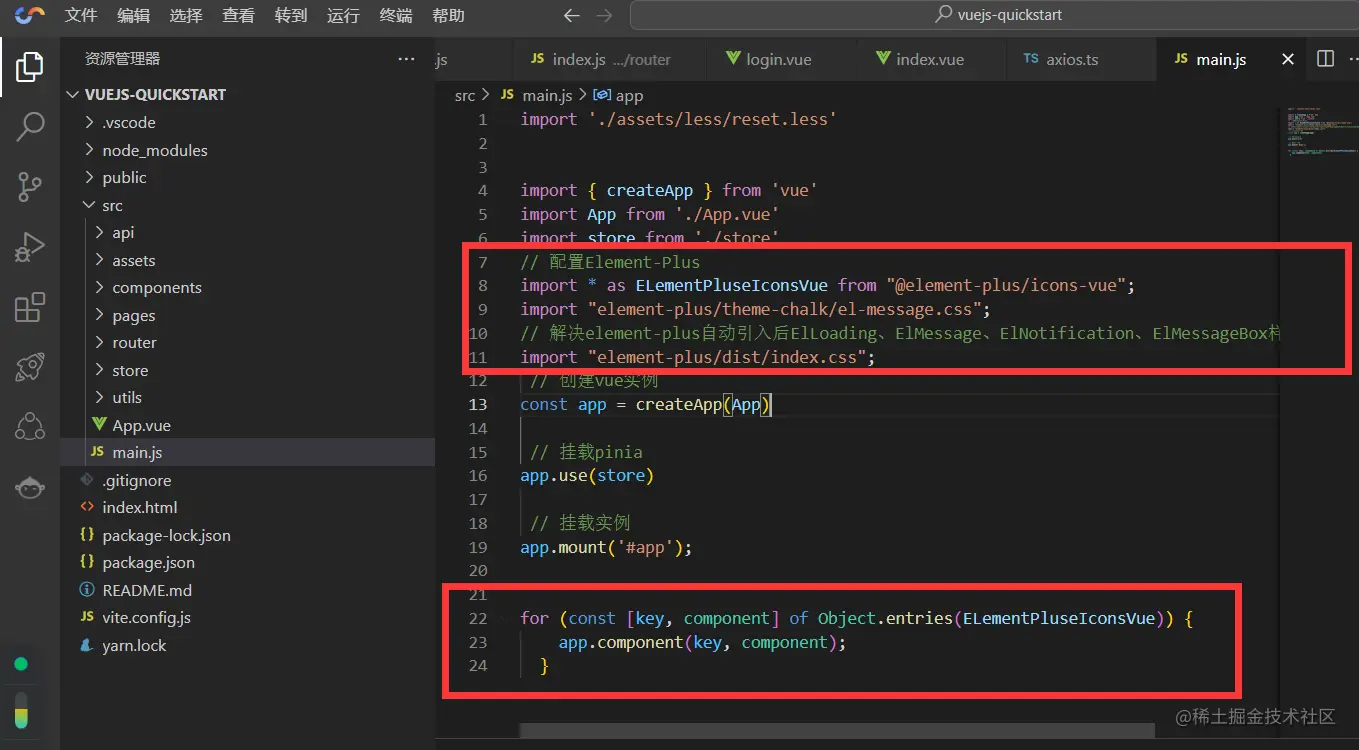Click the monkey face icon in activity bar
The height and width of the screenshot is (750, 1359).
(30, 487)
